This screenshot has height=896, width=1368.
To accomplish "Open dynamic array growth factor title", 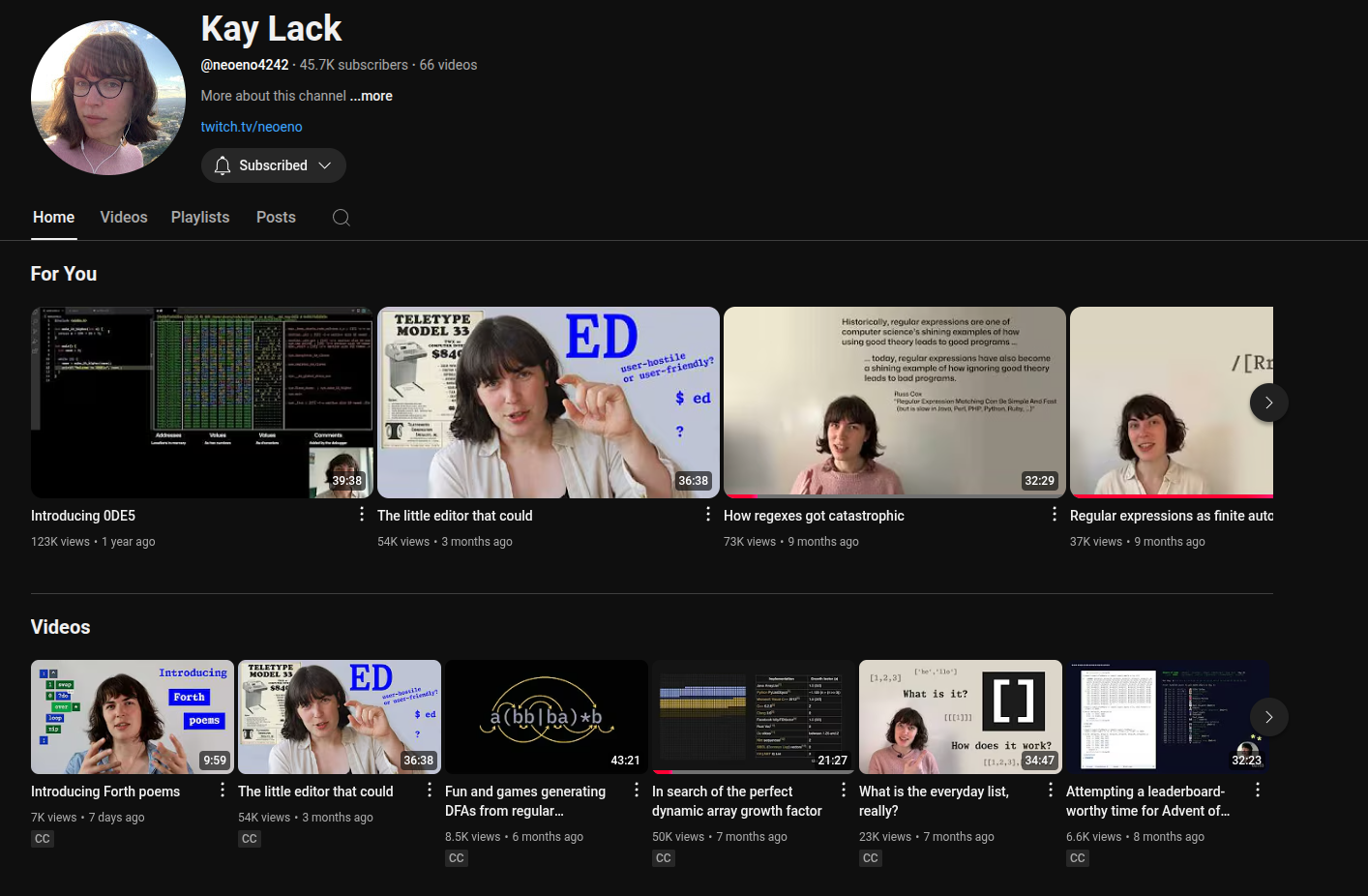I will tap(737, 801).
